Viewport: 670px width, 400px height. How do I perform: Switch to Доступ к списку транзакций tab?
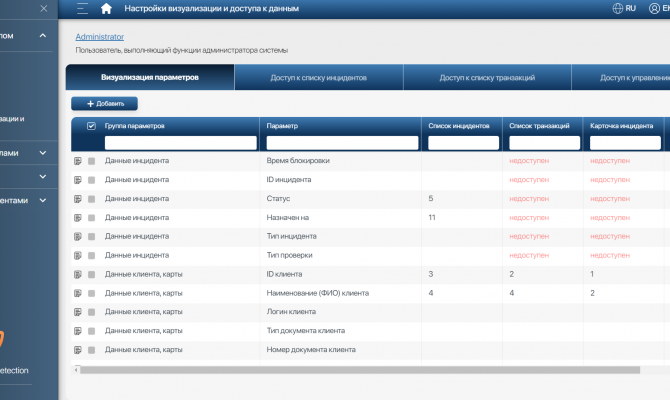coord(487,77)
